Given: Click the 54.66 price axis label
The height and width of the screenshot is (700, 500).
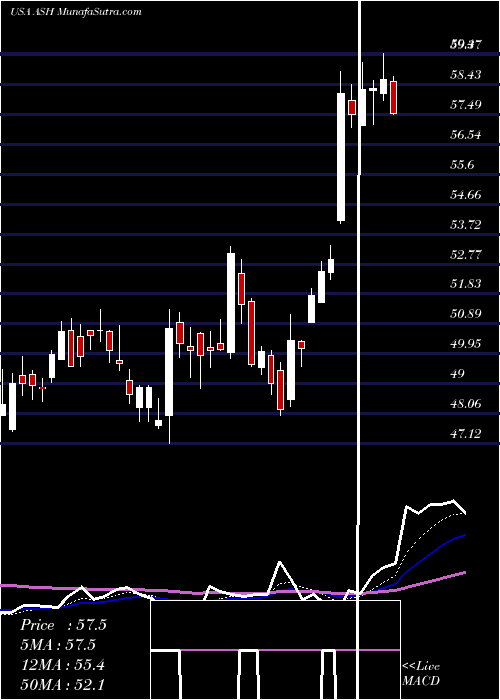Looking at the screenshot, I should (466, 194).
